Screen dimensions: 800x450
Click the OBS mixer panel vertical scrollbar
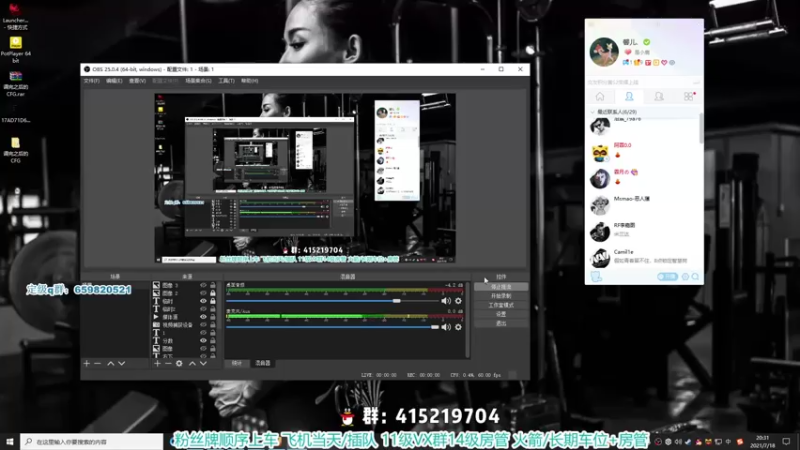click(x=467, y=320)
